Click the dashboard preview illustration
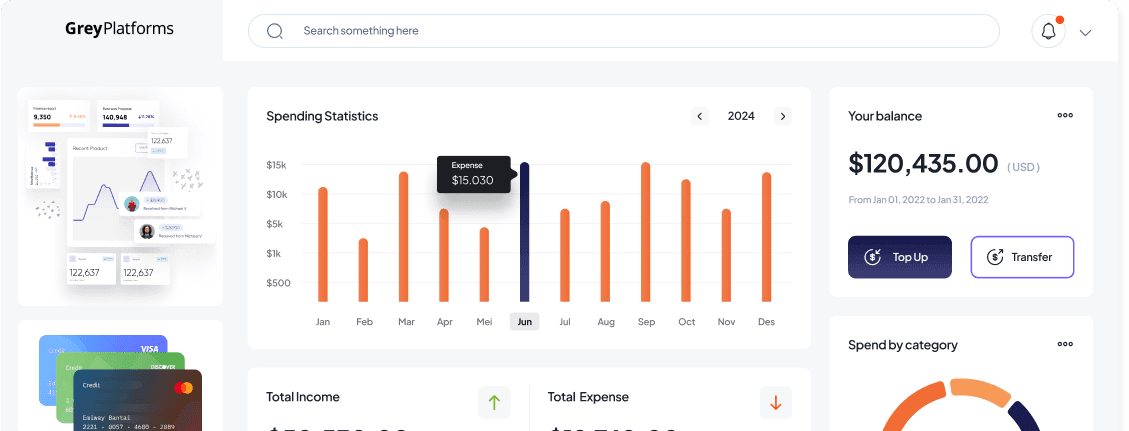1129x431 pixels. point(120,196)
